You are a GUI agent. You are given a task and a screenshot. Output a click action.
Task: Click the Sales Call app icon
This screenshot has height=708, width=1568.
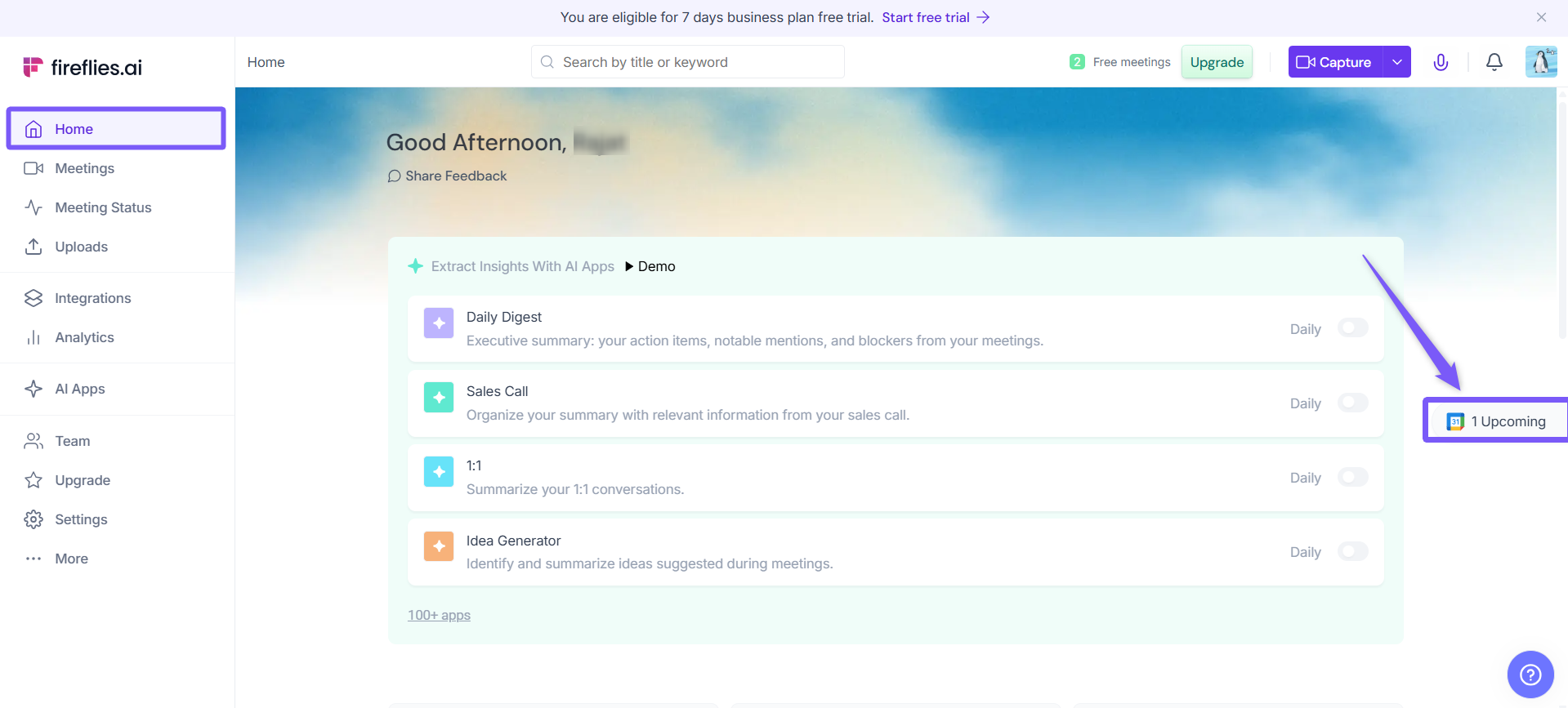439,398
